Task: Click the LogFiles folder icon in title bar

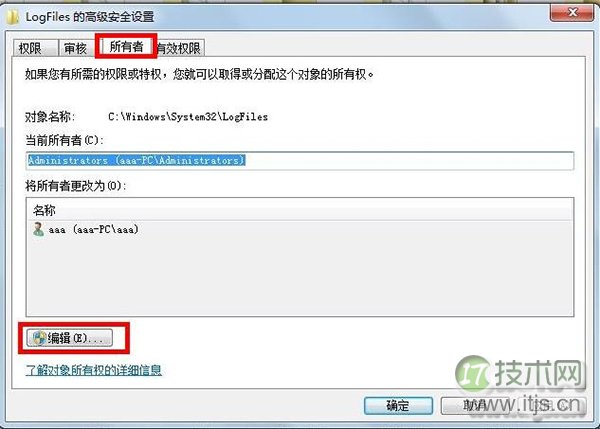Action: (12, 17)
